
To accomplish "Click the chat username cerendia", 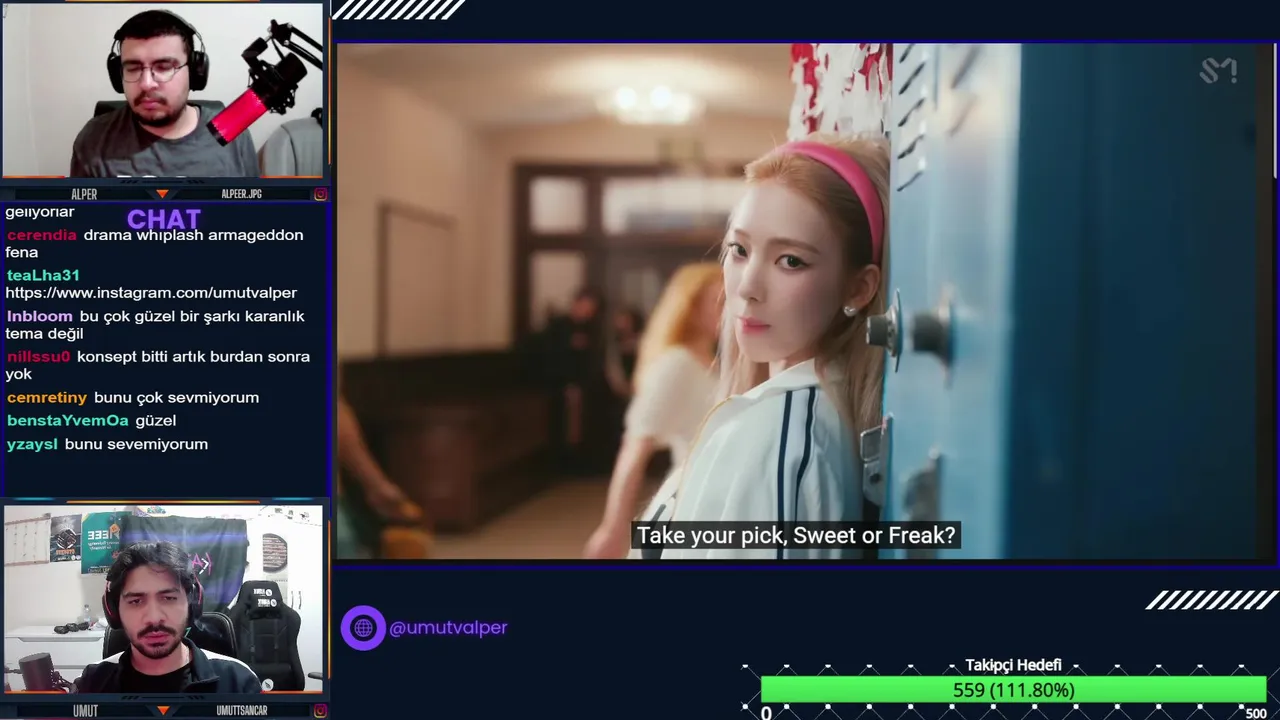I will click(41, 235).
